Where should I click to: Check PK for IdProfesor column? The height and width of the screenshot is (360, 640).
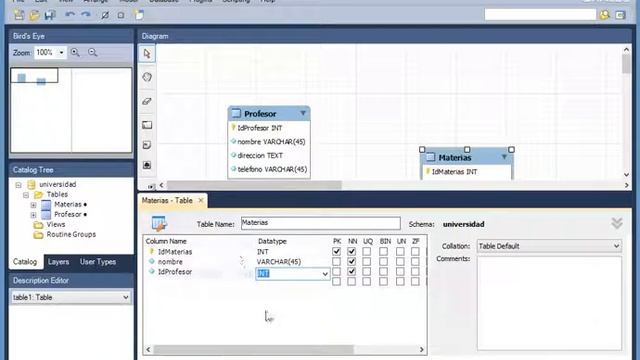336,271
